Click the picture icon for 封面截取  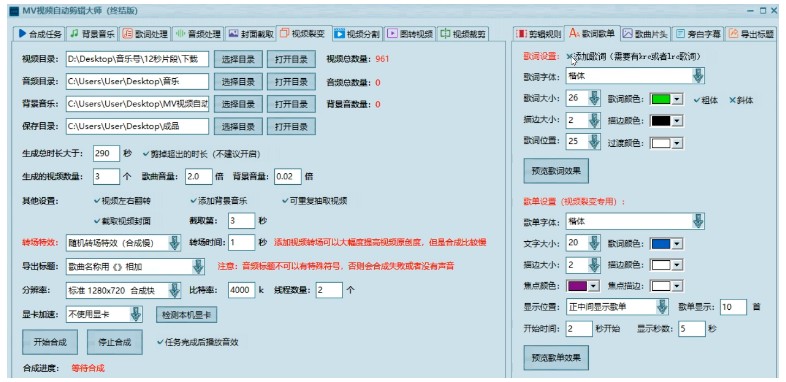[x=233, y=34]
